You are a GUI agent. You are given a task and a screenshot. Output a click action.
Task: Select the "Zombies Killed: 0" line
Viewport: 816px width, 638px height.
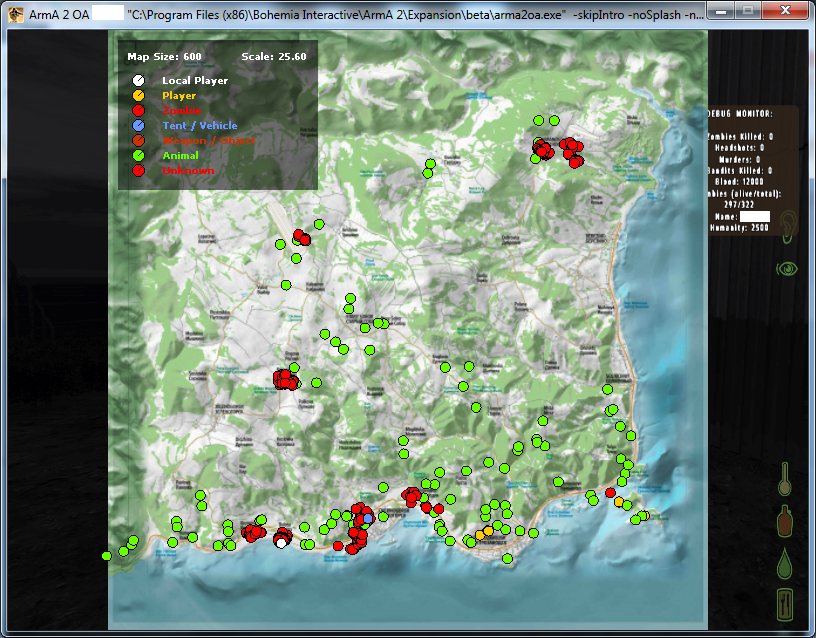[740, 136]
